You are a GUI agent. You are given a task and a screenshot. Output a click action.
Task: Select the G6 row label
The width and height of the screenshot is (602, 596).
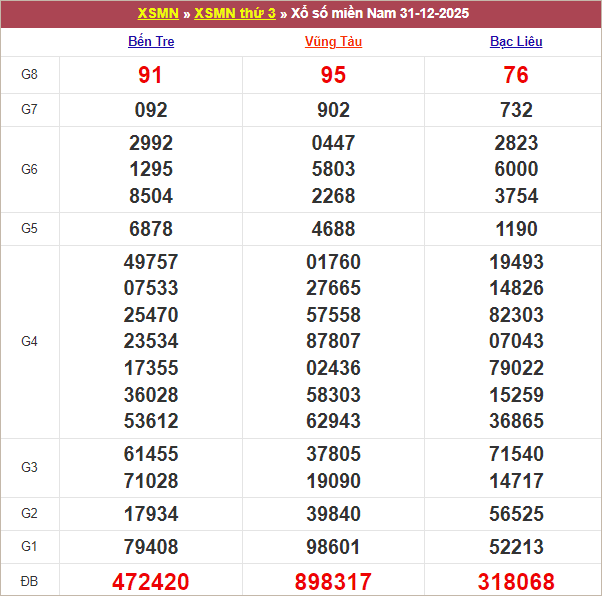pyautogui.click(x=29, y=169)
